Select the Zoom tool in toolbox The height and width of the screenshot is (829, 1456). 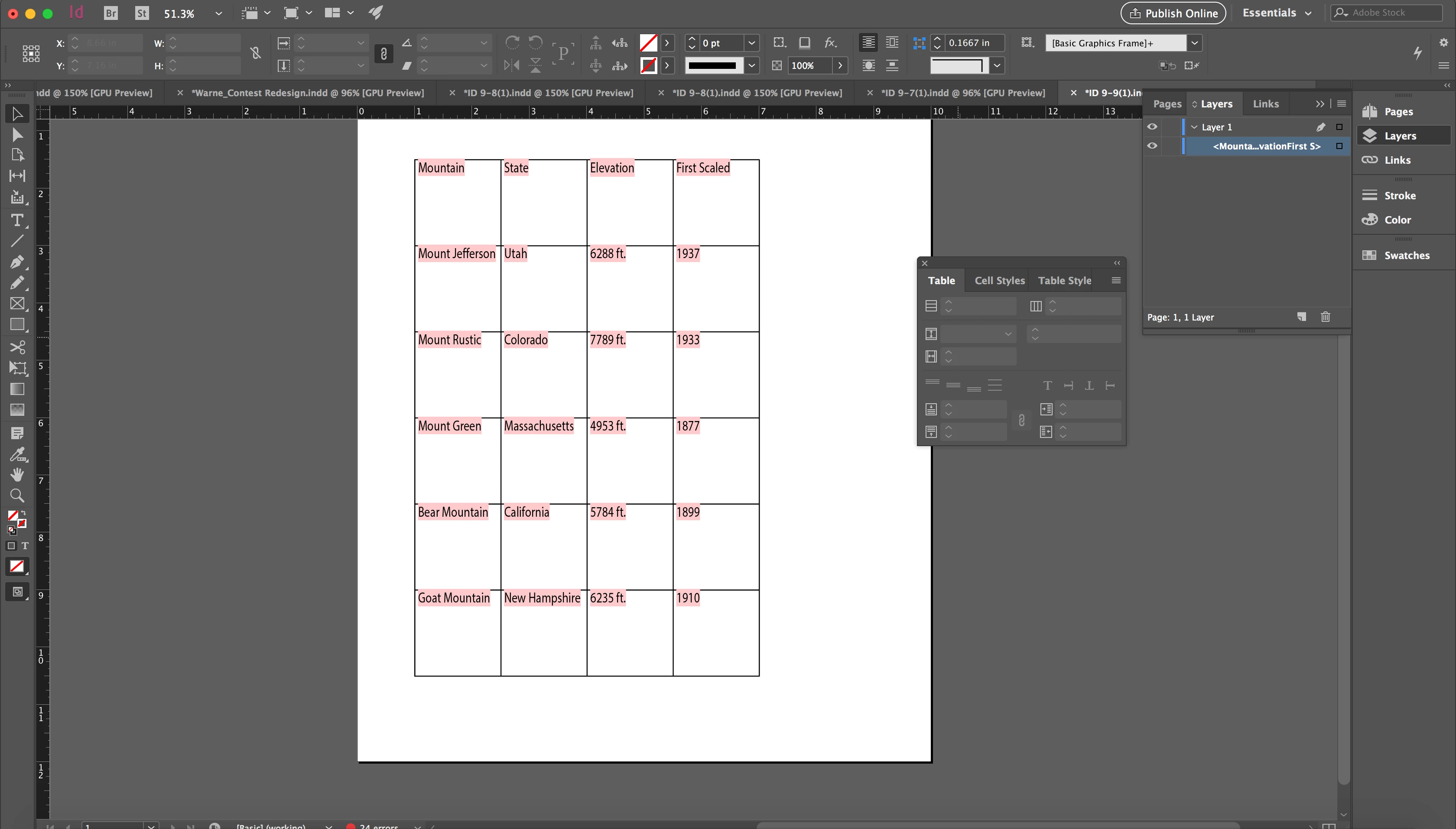17,495
